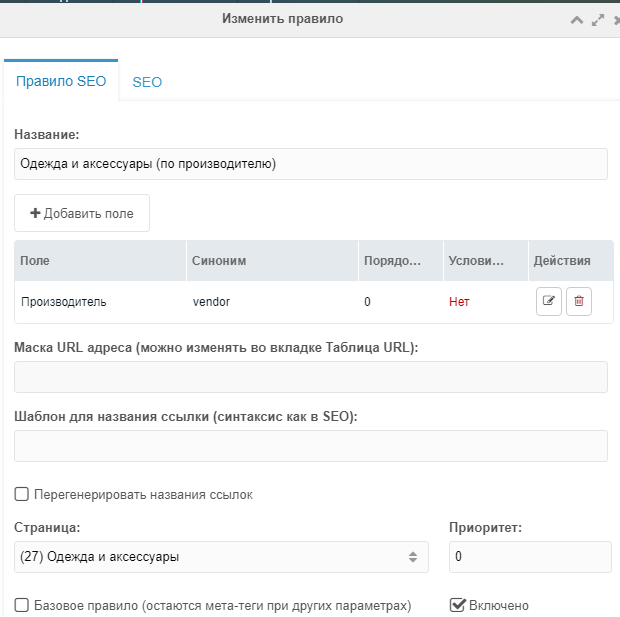The width and height of the screenshot is (620, 617).
Task: Sort by the Синоним column header
Action: [x=272, y=261]
